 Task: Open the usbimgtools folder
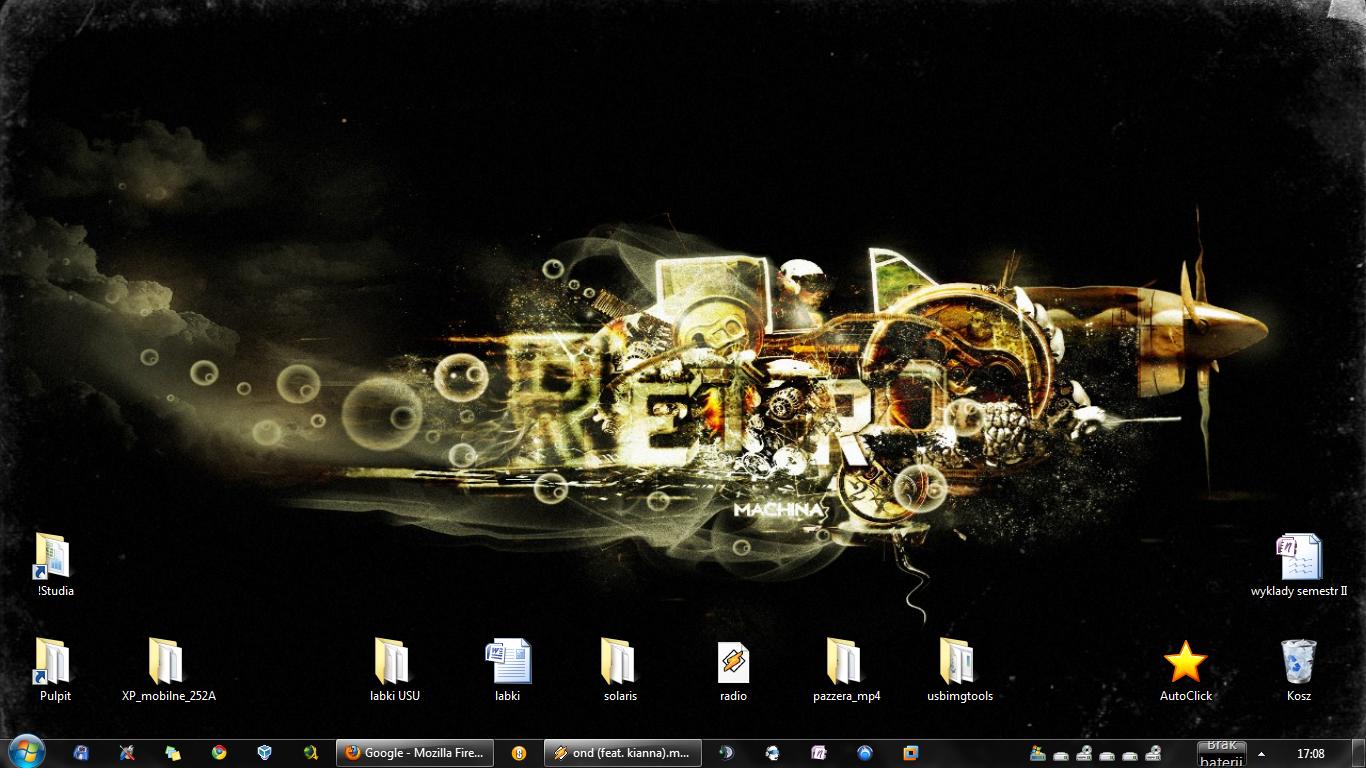click(x=958, y=662)
